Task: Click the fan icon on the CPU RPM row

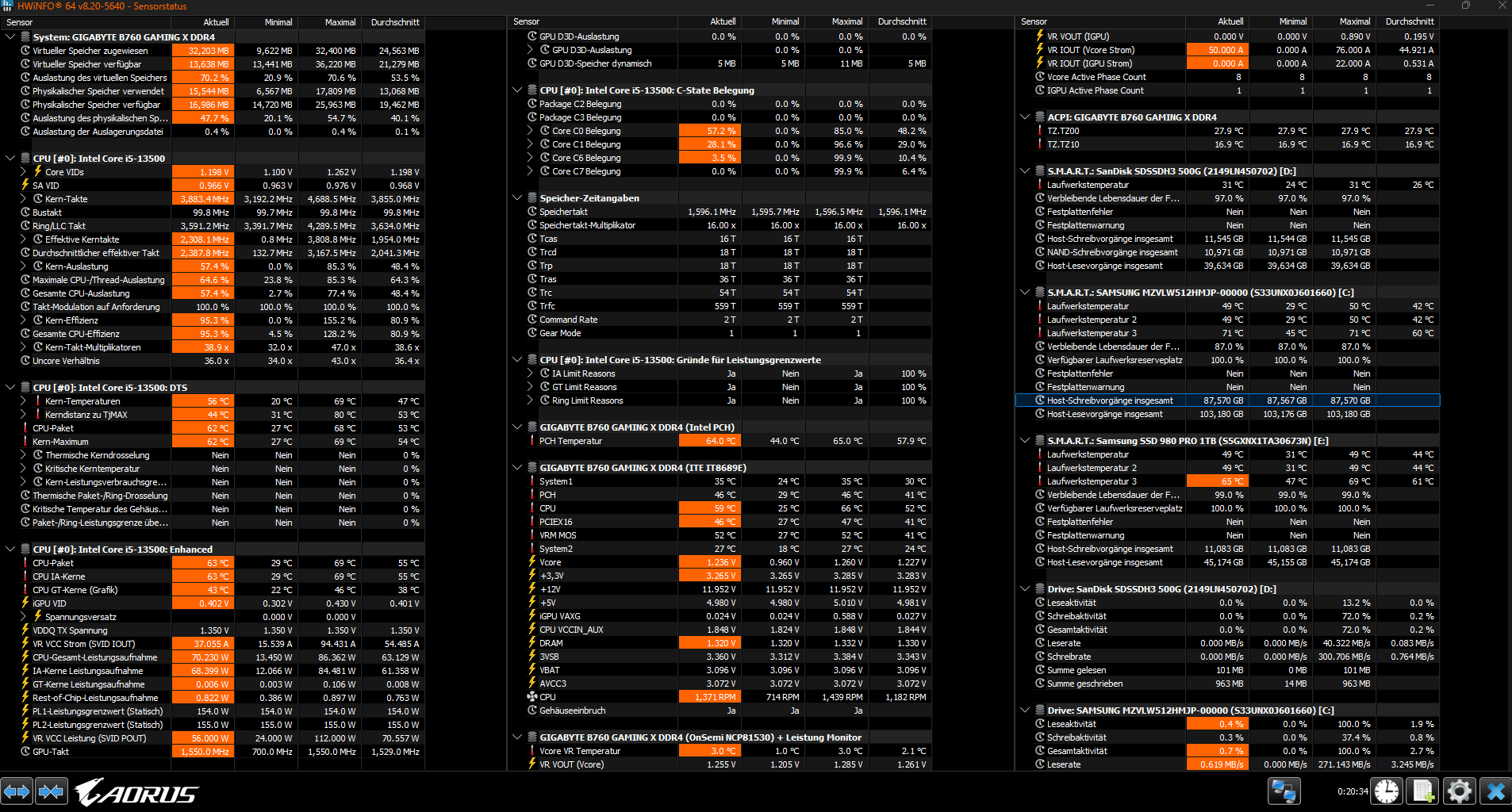Action: [532, 697]
